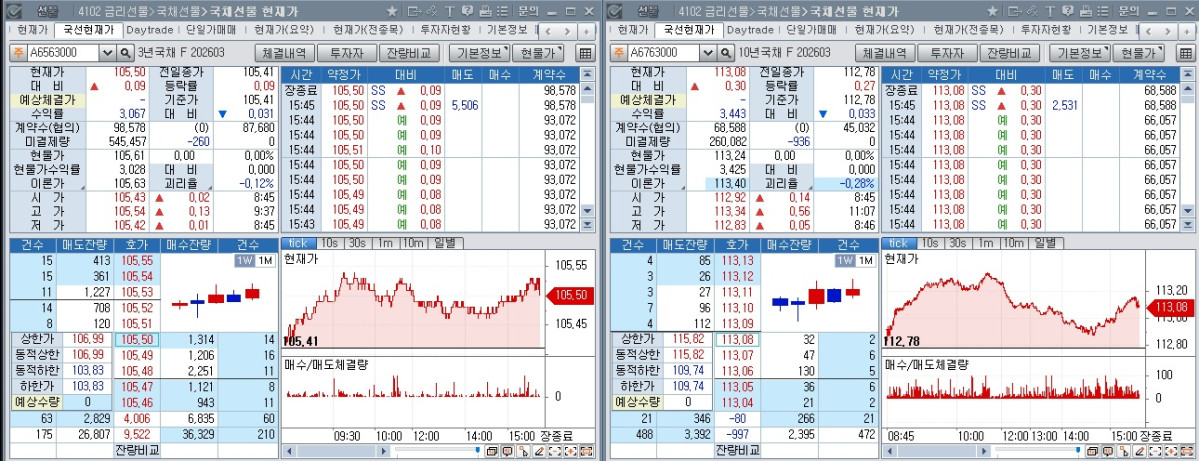Click the 투자자 button in the left window

346,53
